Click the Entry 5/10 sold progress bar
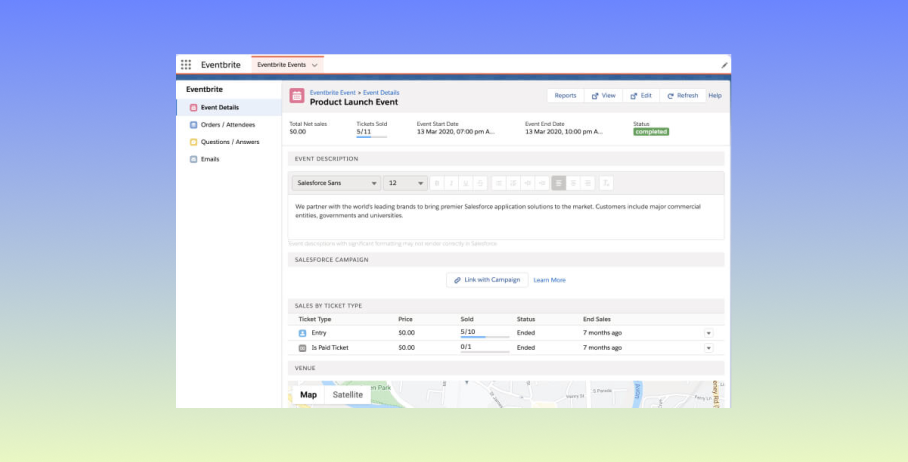This screenshot has width=908, height=462. pyautogui.click(x=485, y=337)
